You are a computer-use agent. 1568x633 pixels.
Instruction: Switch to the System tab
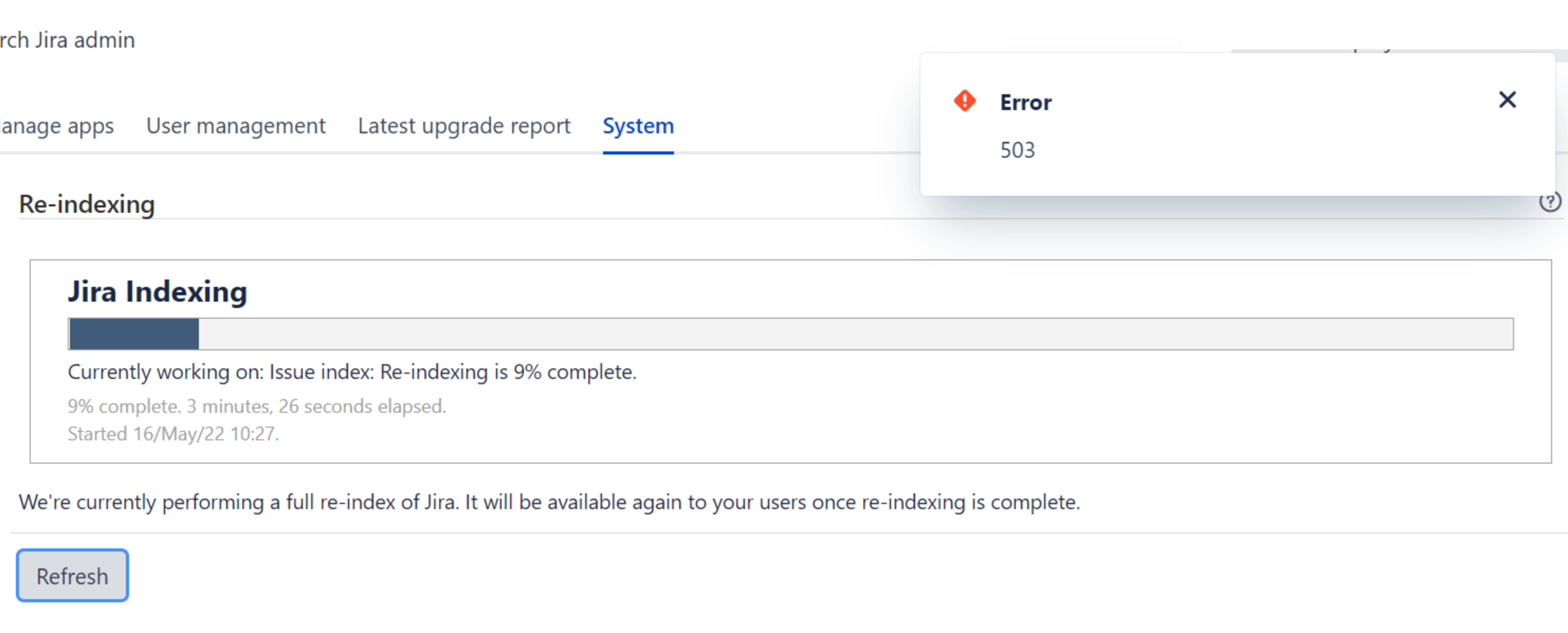click(638, 126)
